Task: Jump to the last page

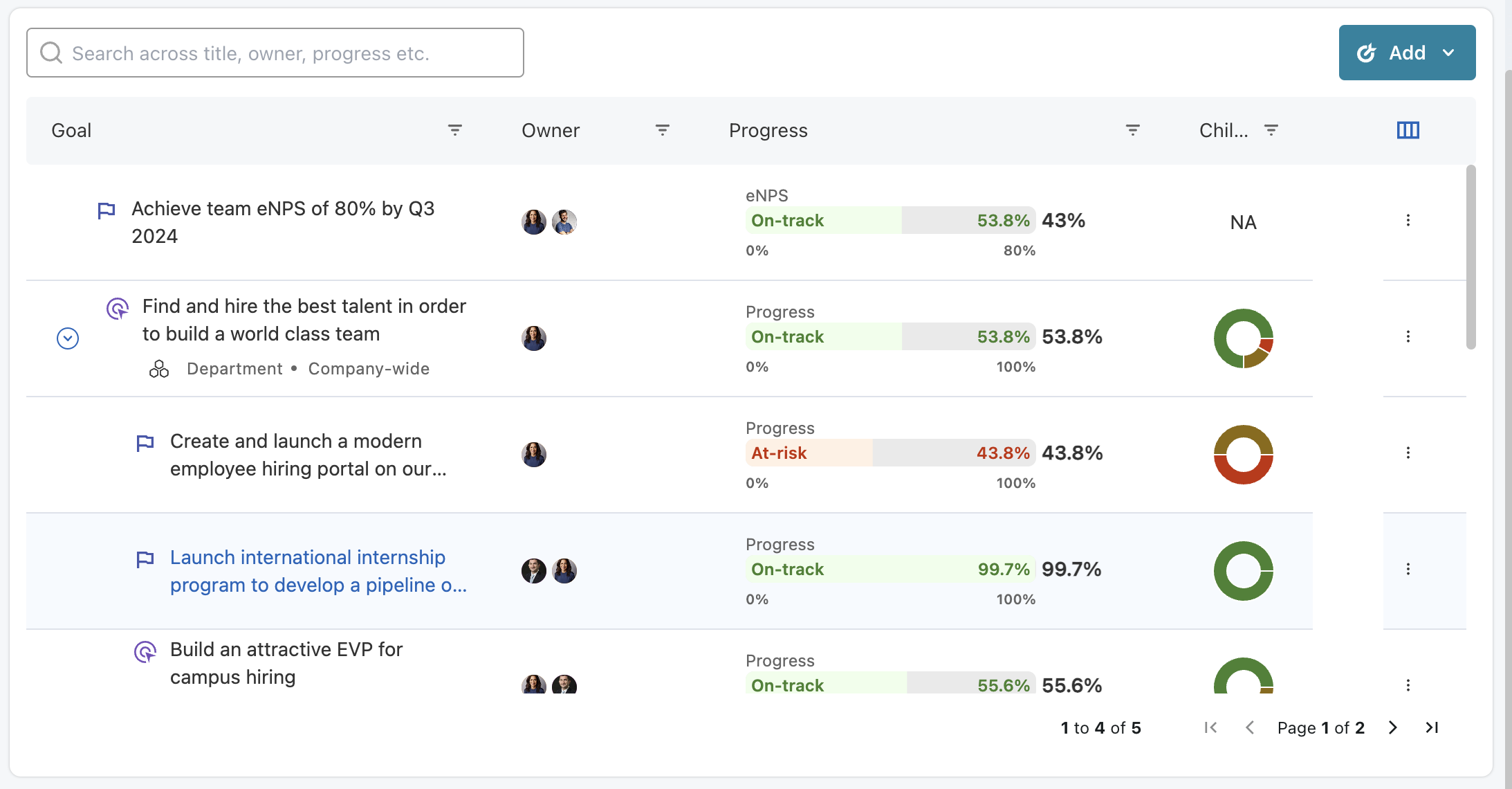Action: pos(1432,727)
